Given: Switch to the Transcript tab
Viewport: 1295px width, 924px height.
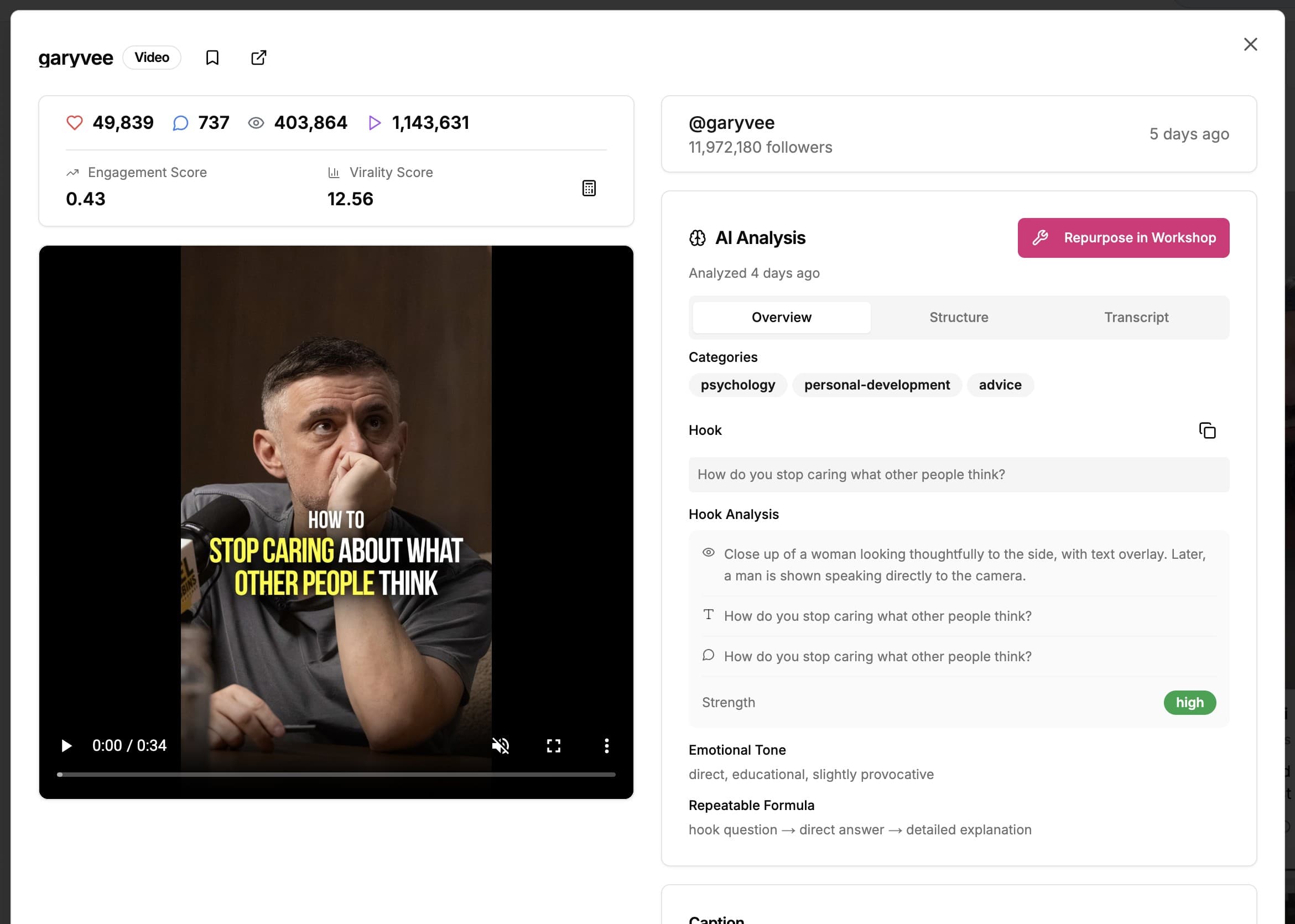Looking at the screenshot, I should 1136,318.
